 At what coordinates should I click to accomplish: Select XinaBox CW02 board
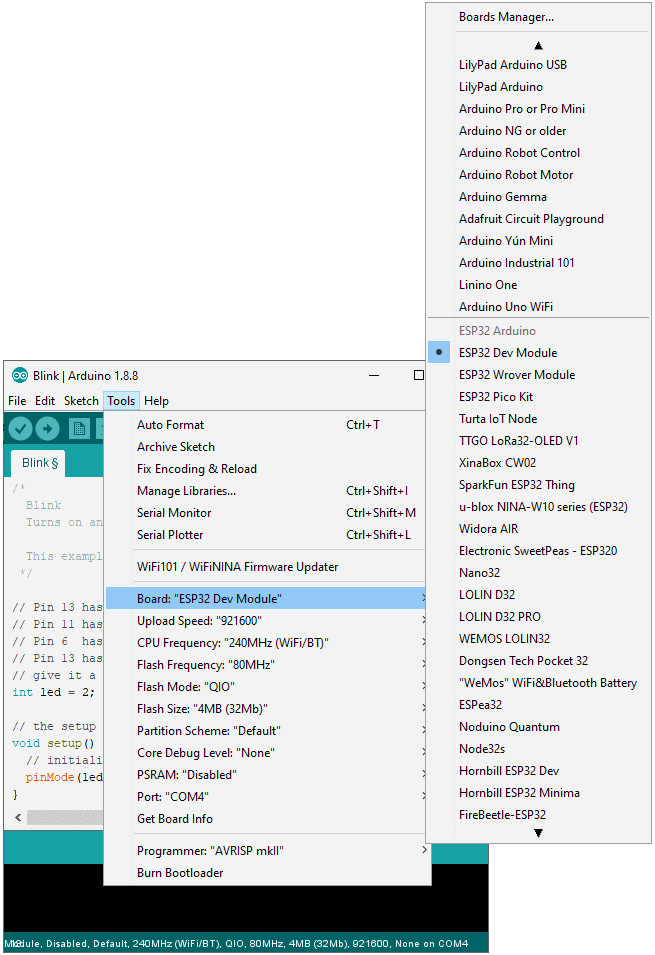[x=539, y=463]
